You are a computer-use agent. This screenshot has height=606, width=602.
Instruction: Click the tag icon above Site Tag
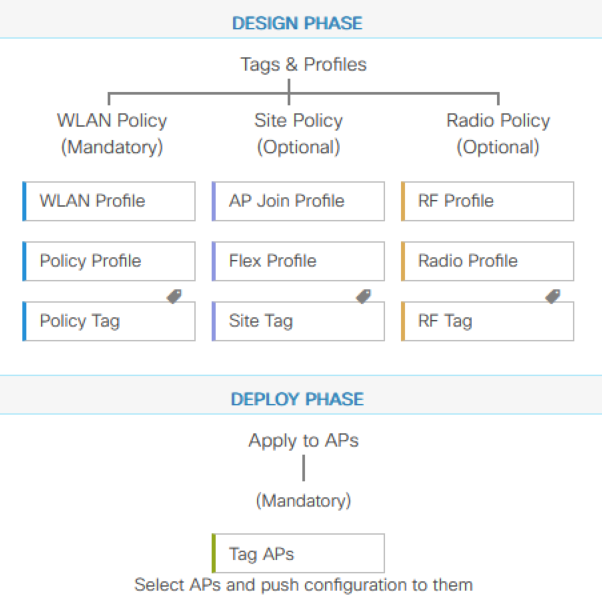364,296
